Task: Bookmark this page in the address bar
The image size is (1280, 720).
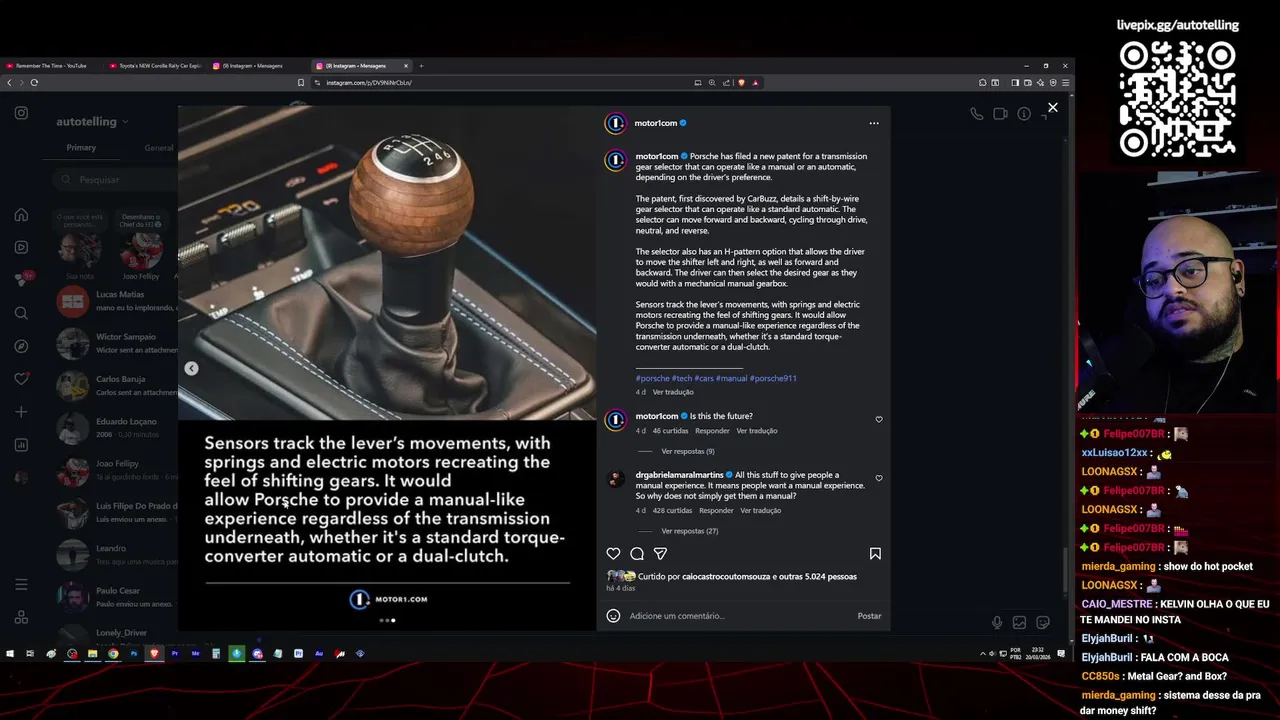Action: [301, 82]
